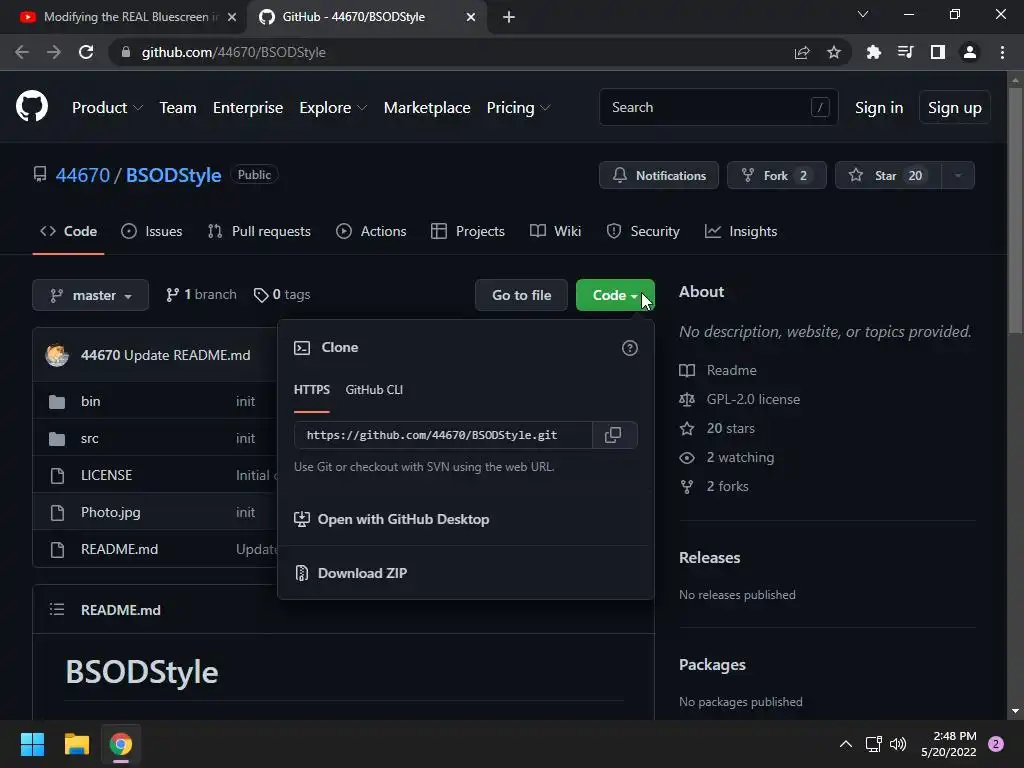View the 1 branch link
Viewport: 1024px width, 768px height.
pos(201,295)
